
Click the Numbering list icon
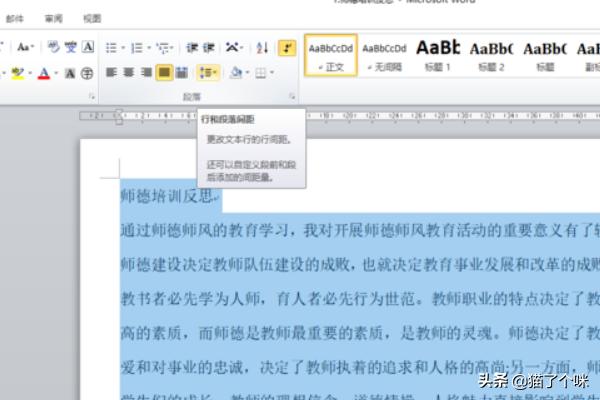click(137, 48)
